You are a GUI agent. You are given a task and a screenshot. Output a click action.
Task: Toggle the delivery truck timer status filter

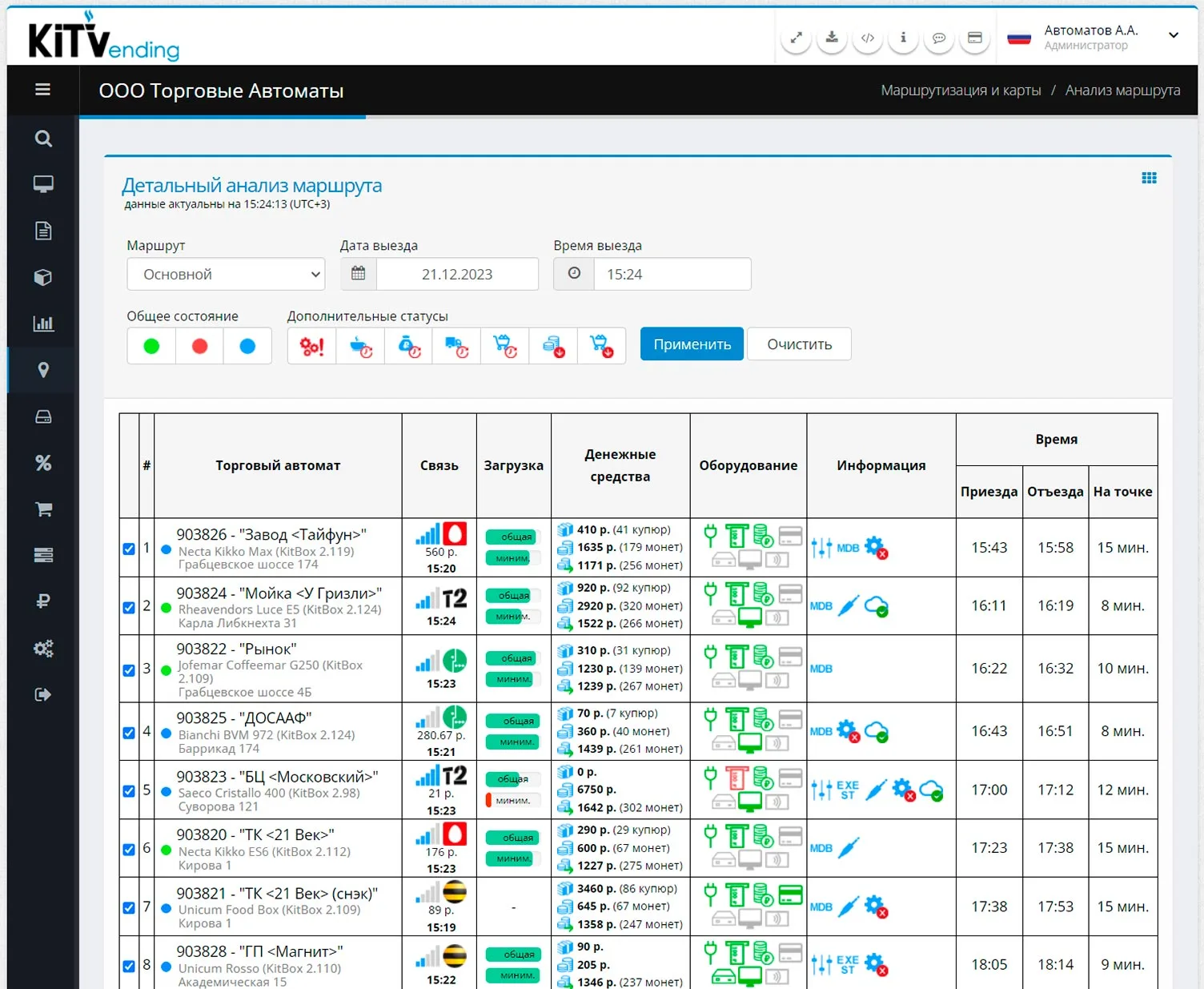[x=456, y=346]
